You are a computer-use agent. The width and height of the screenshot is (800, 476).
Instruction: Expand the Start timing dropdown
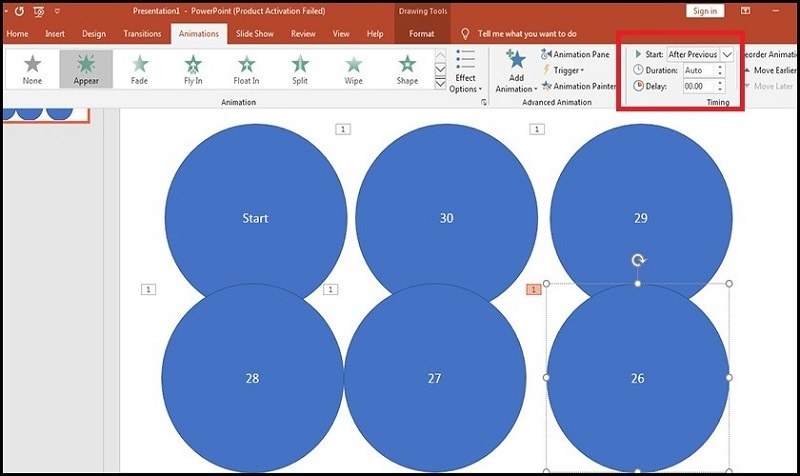tap(727, 54)
